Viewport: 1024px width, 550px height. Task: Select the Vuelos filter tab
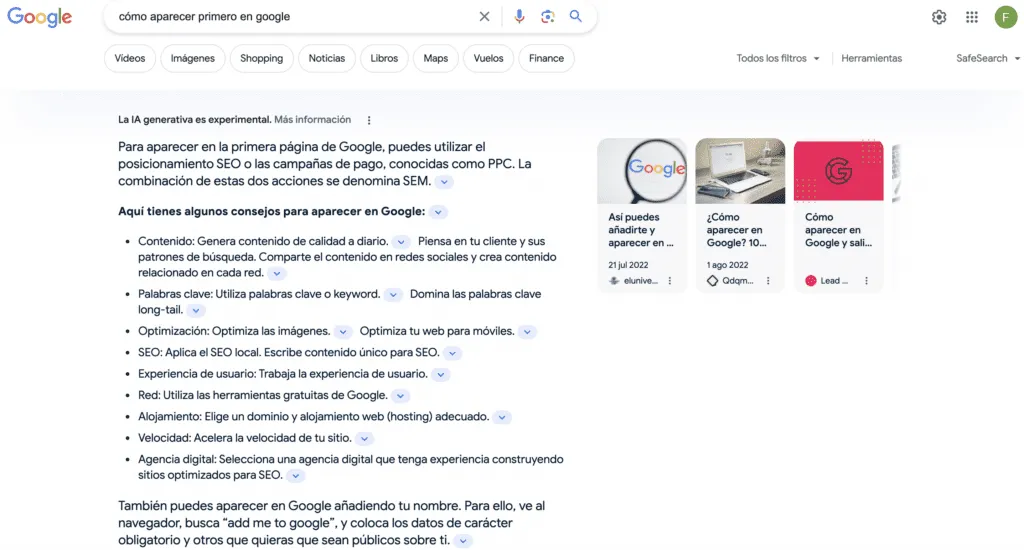point(488,58)
